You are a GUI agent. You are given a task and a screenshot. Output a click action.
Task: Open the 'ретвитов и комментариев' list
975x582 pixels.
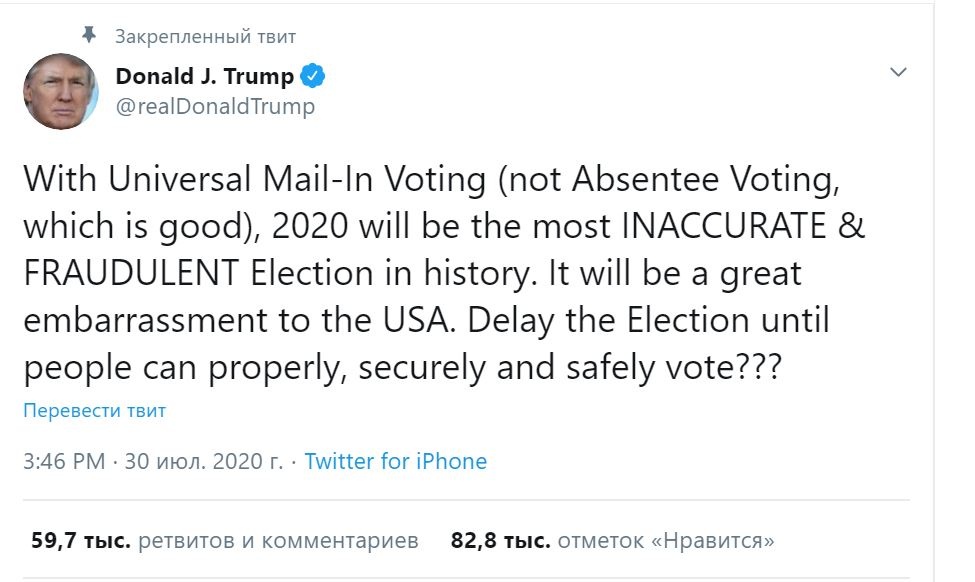point(278,541)
